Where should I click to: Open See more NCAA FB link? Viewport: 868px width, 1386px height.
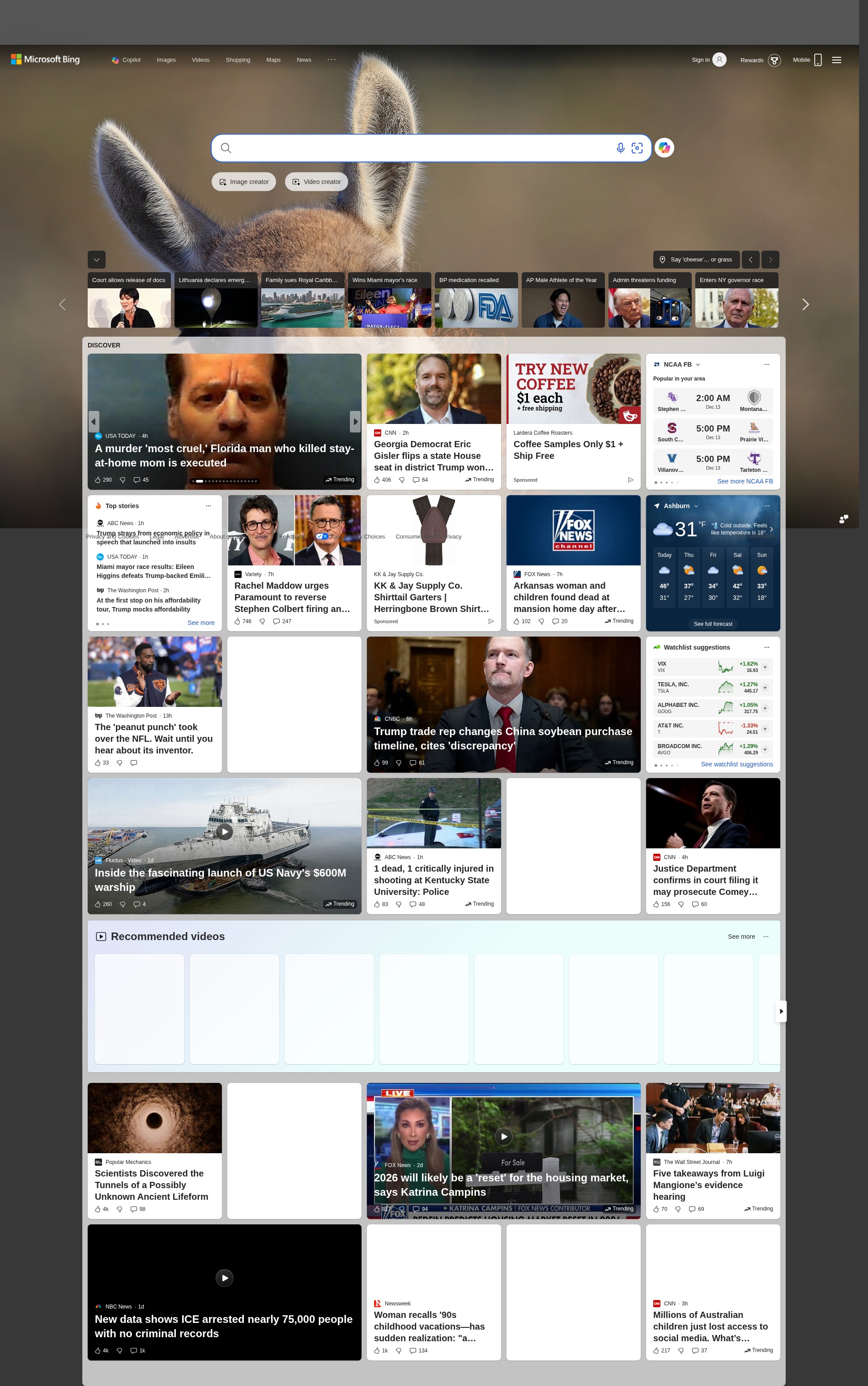point(745,481)
